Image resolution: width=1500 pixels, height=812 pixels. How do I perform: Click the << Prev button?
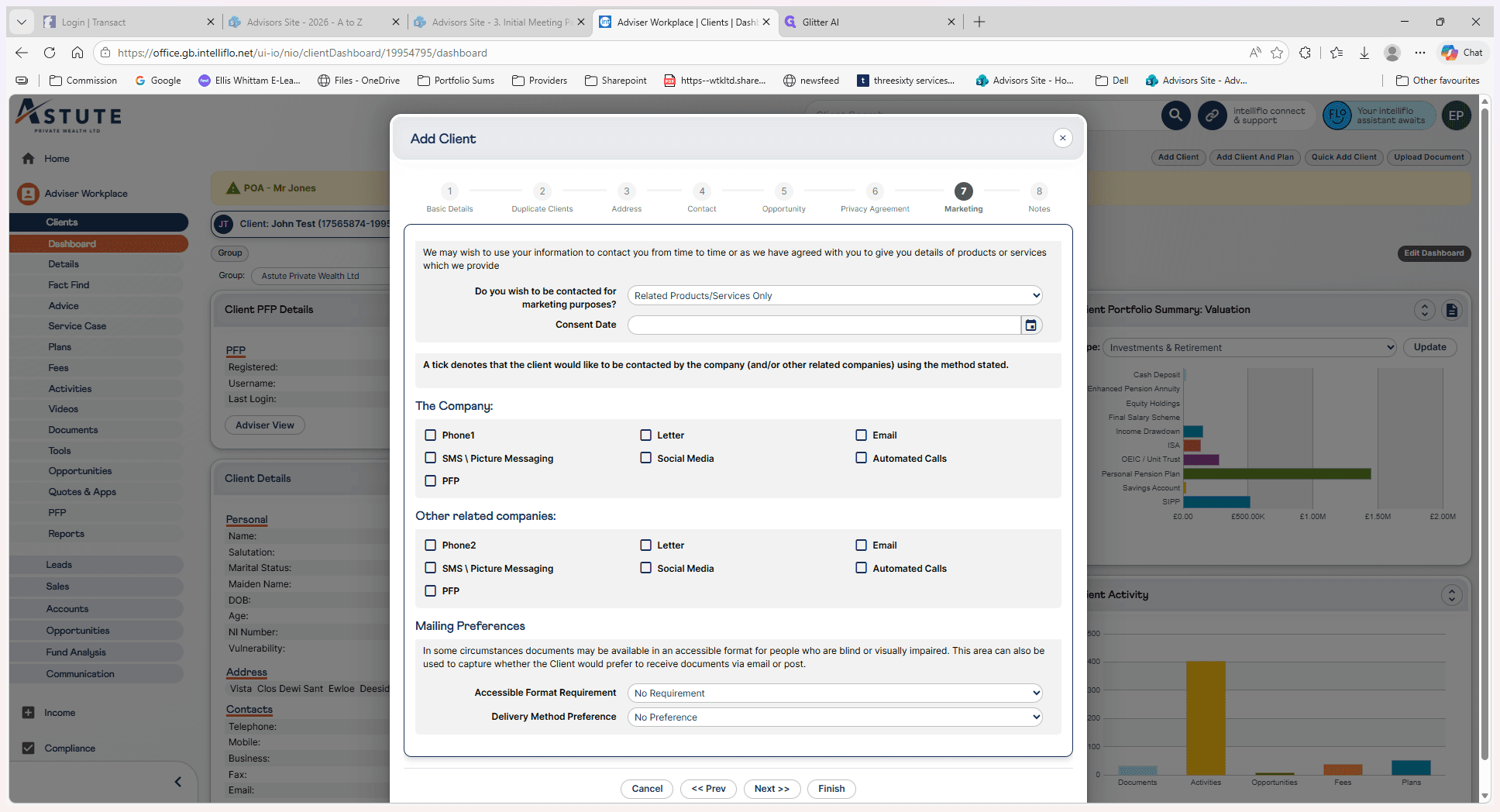click(708, 789)
